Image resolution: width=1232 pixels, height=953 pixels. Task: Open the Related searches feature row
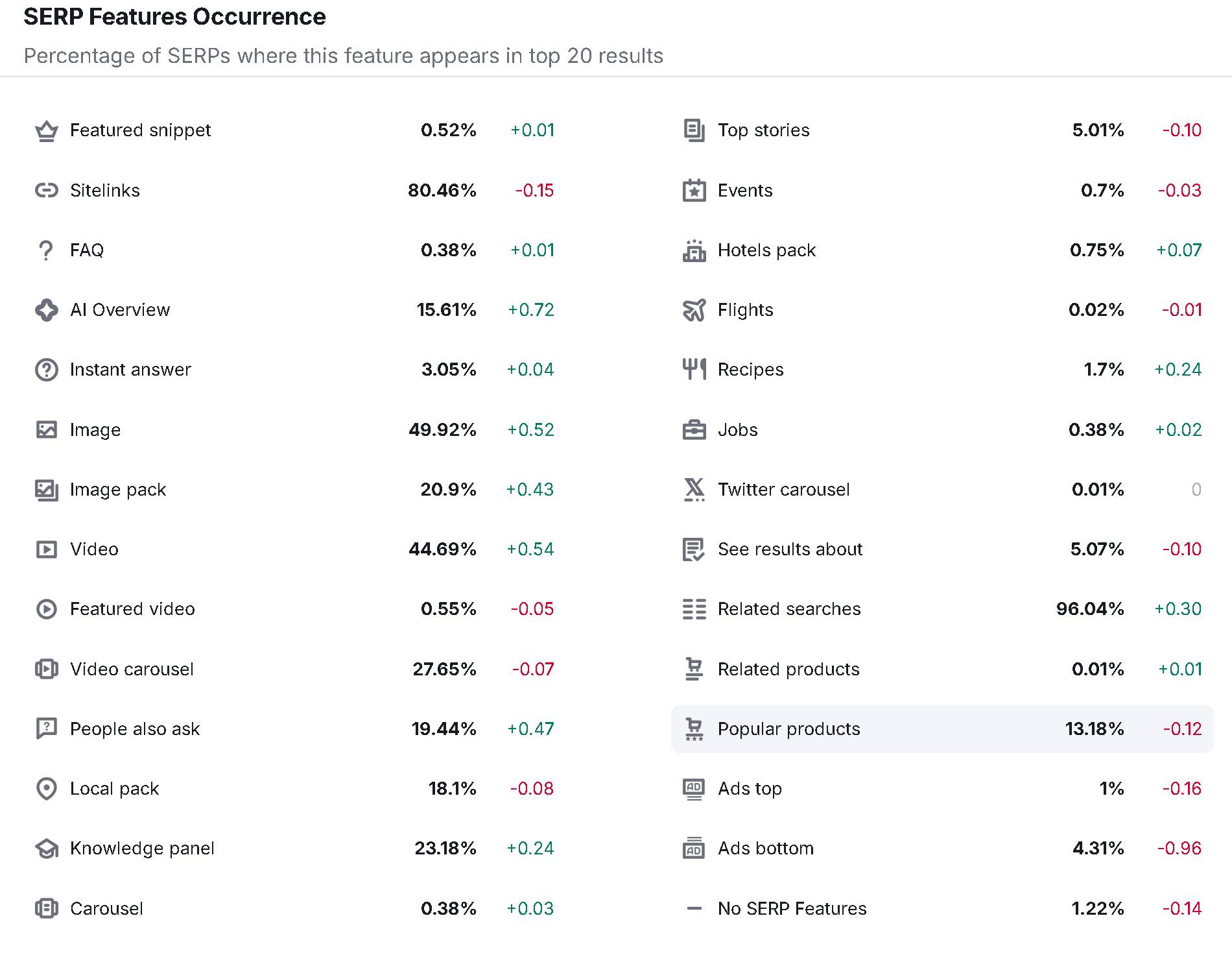(x=942, y=609)
